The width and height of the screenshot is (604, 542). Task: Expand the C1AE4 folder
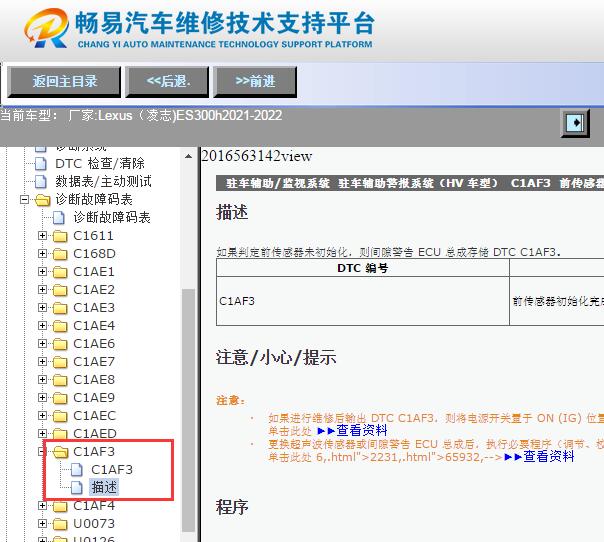42,326
